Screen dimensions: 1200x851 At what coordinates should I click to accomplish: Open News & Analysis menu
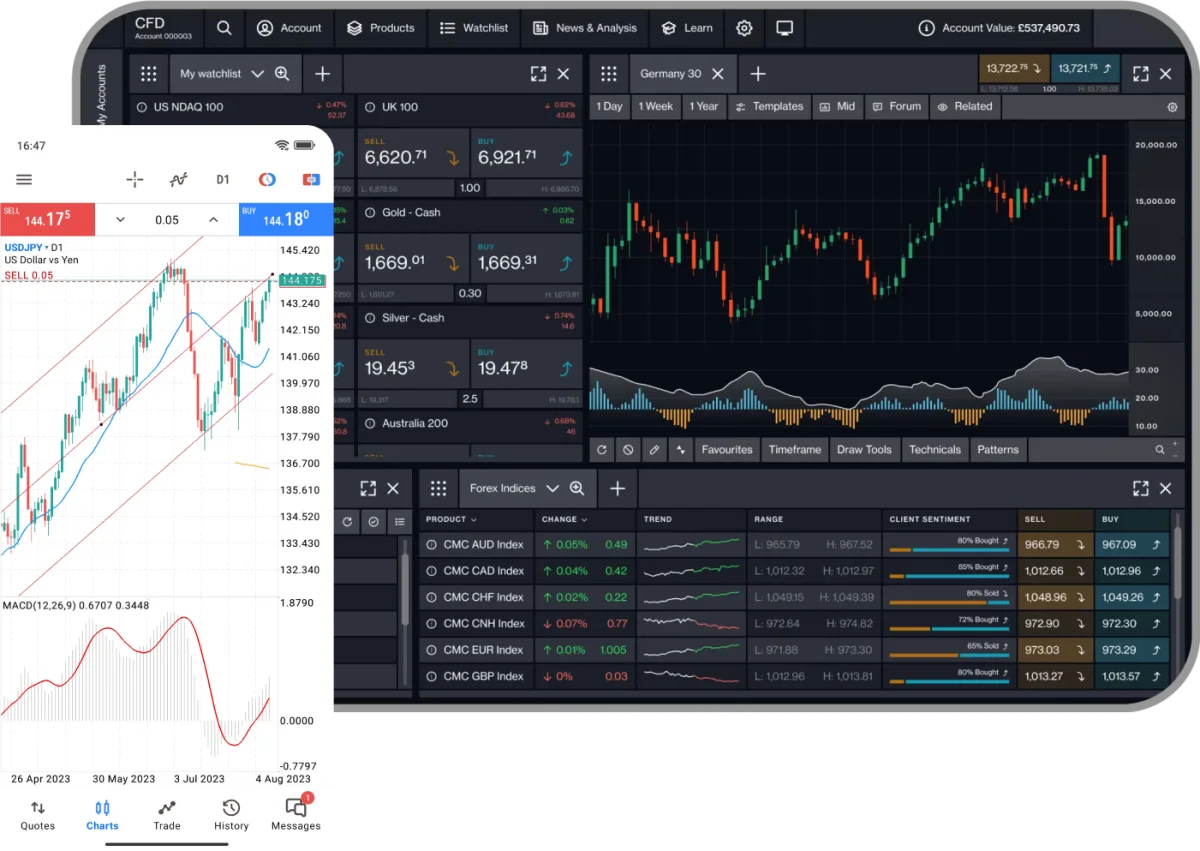click(x=585, y=28)
